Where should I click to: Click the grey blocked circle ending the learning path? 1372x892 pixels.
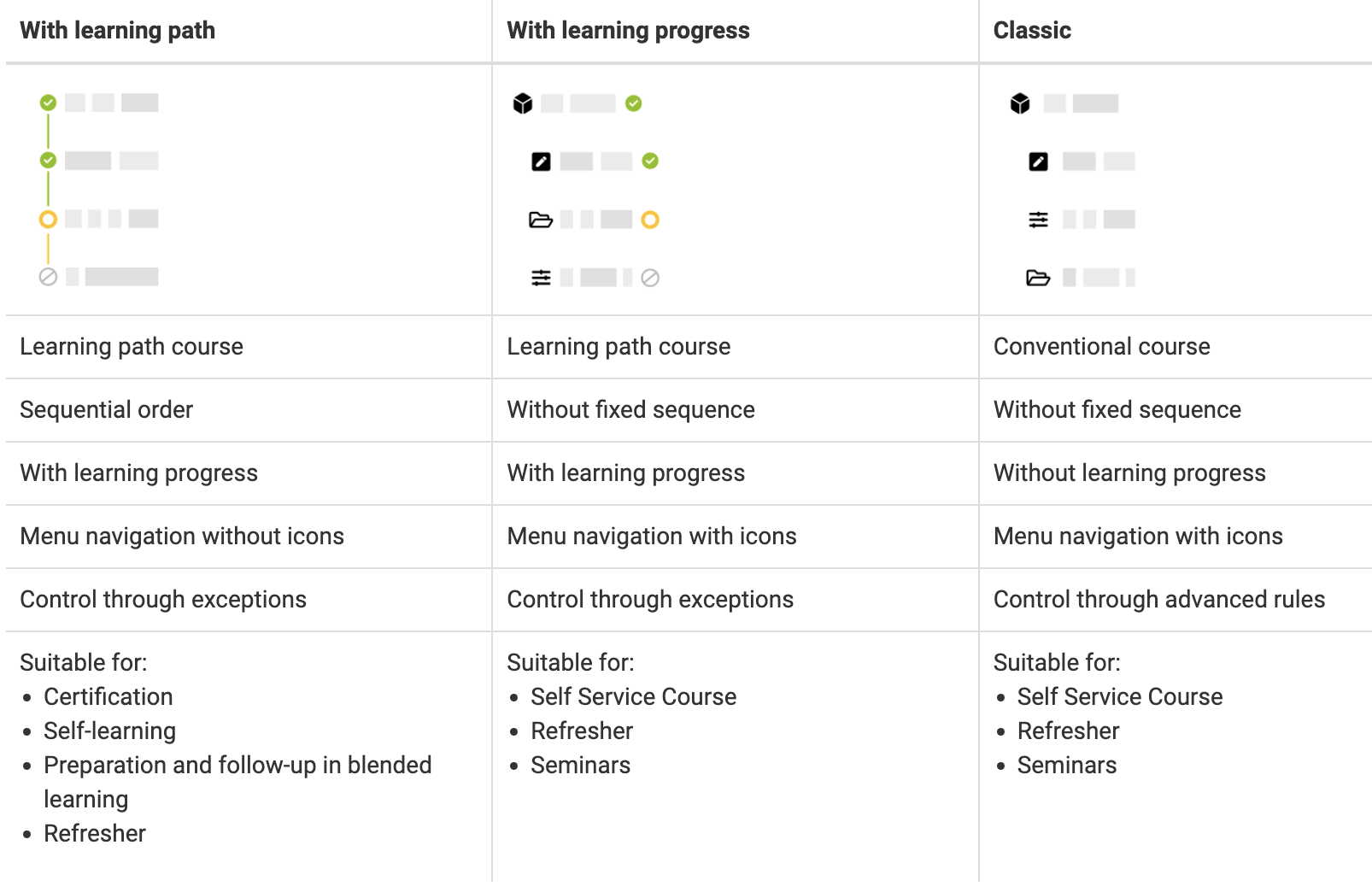(48, 277)
